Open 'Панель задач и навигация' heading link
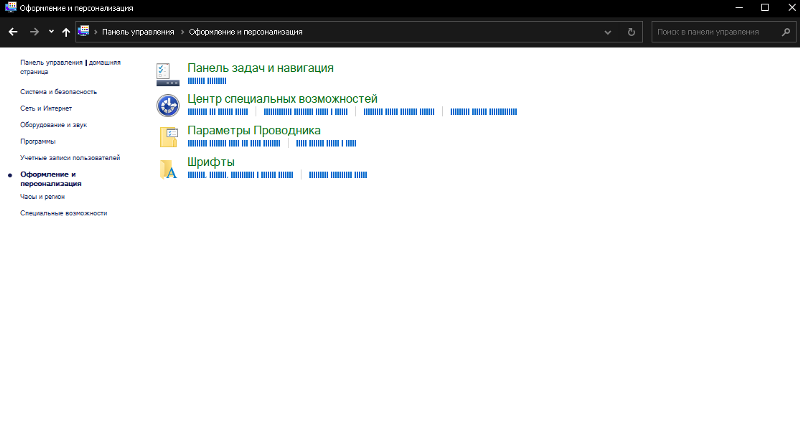Screen dimensions: 800x445 [x=260, y=68]
